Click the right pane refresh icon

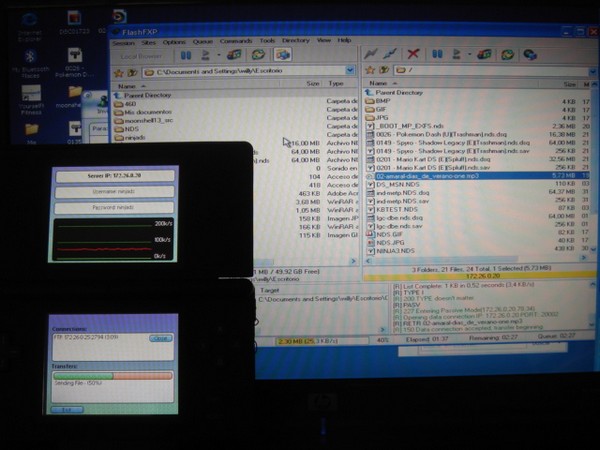[507, 55]
